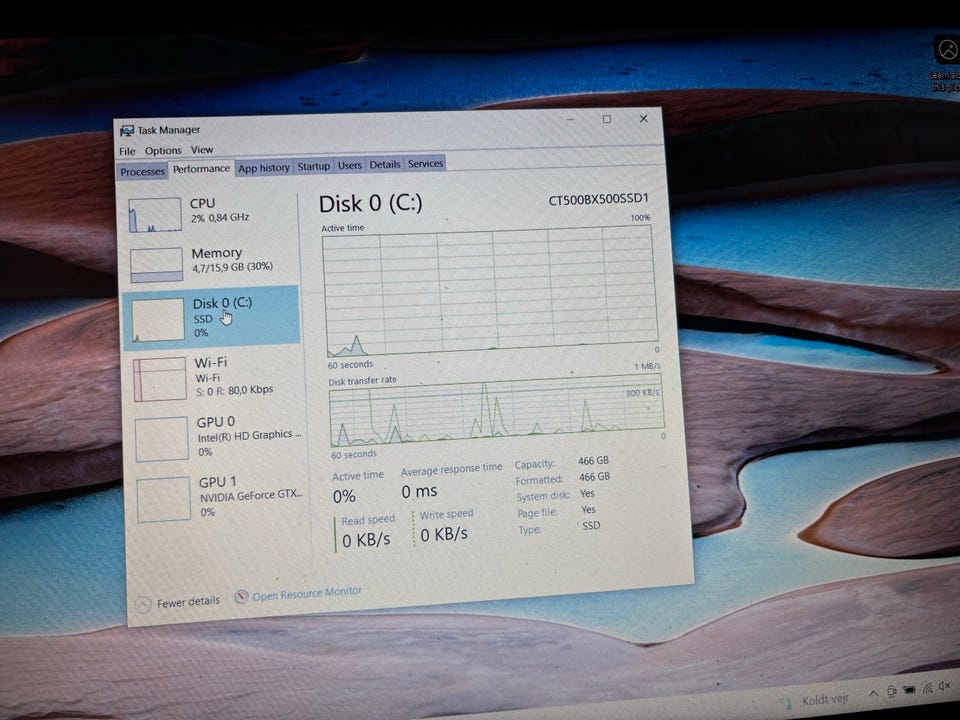Click the battery tray icon
The height and width of the screenshot is (720, 960).
(x=910, y=690)
